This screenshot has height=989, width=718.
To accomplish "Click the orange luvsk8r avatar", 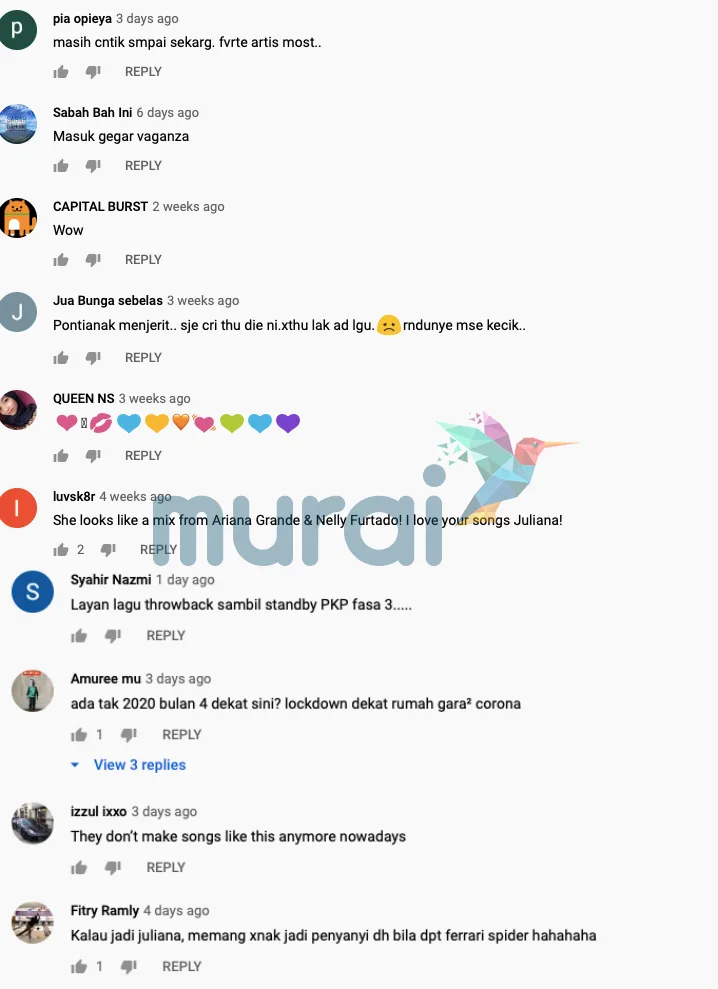I will click(17, 508).
